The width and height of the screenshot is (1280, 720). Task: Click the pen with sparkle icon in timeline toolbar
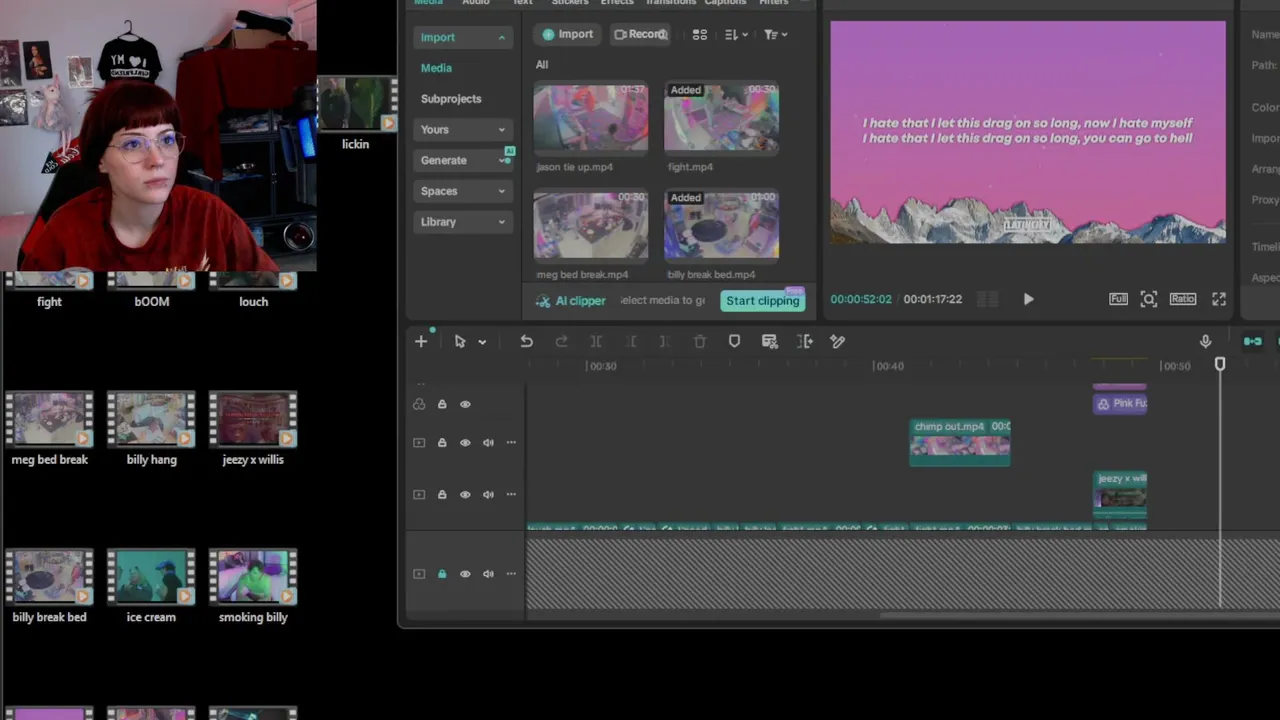[x=838, y=342]
